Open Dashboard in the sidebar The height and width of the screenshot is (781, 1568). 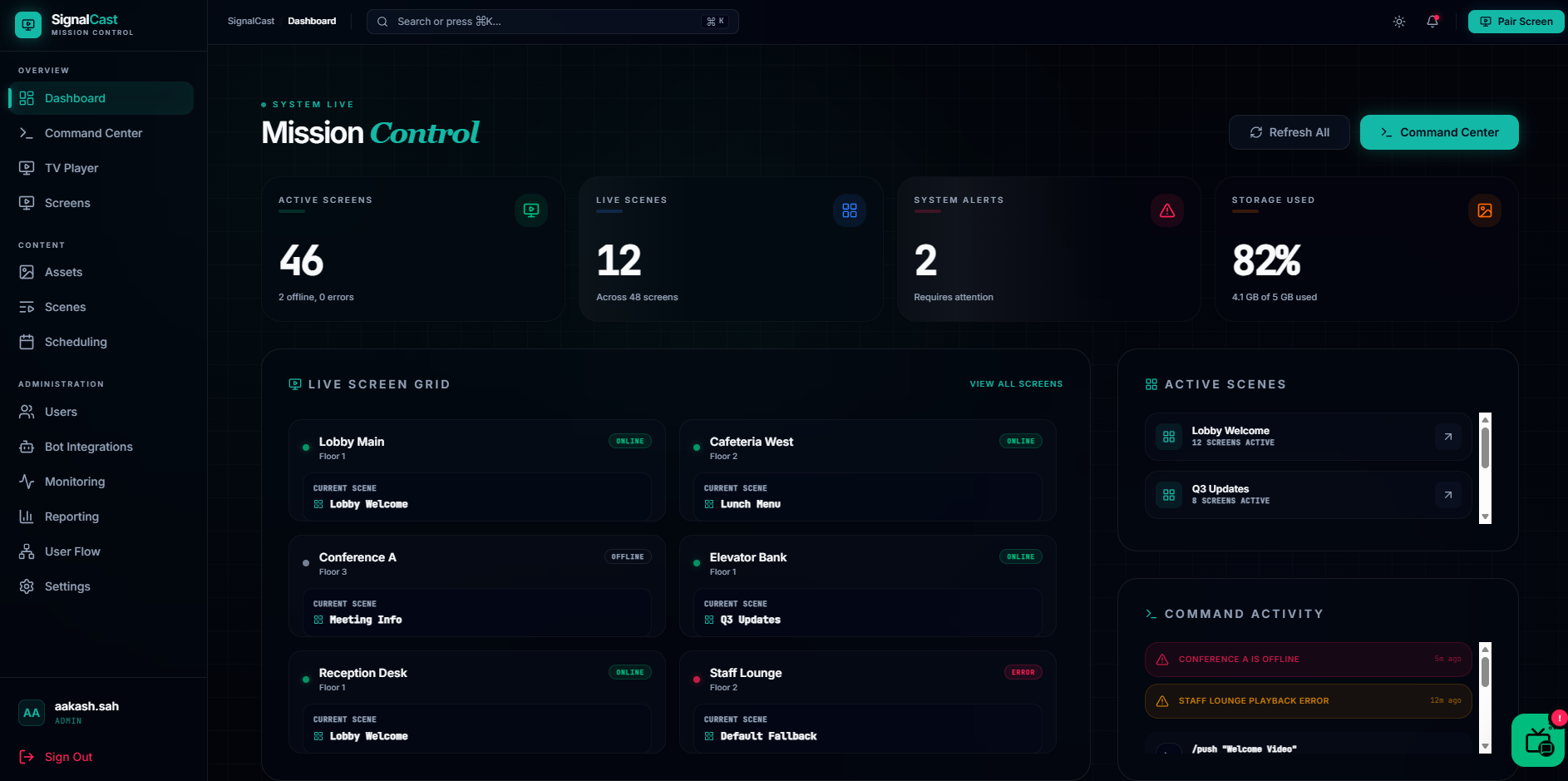(101, 98)
